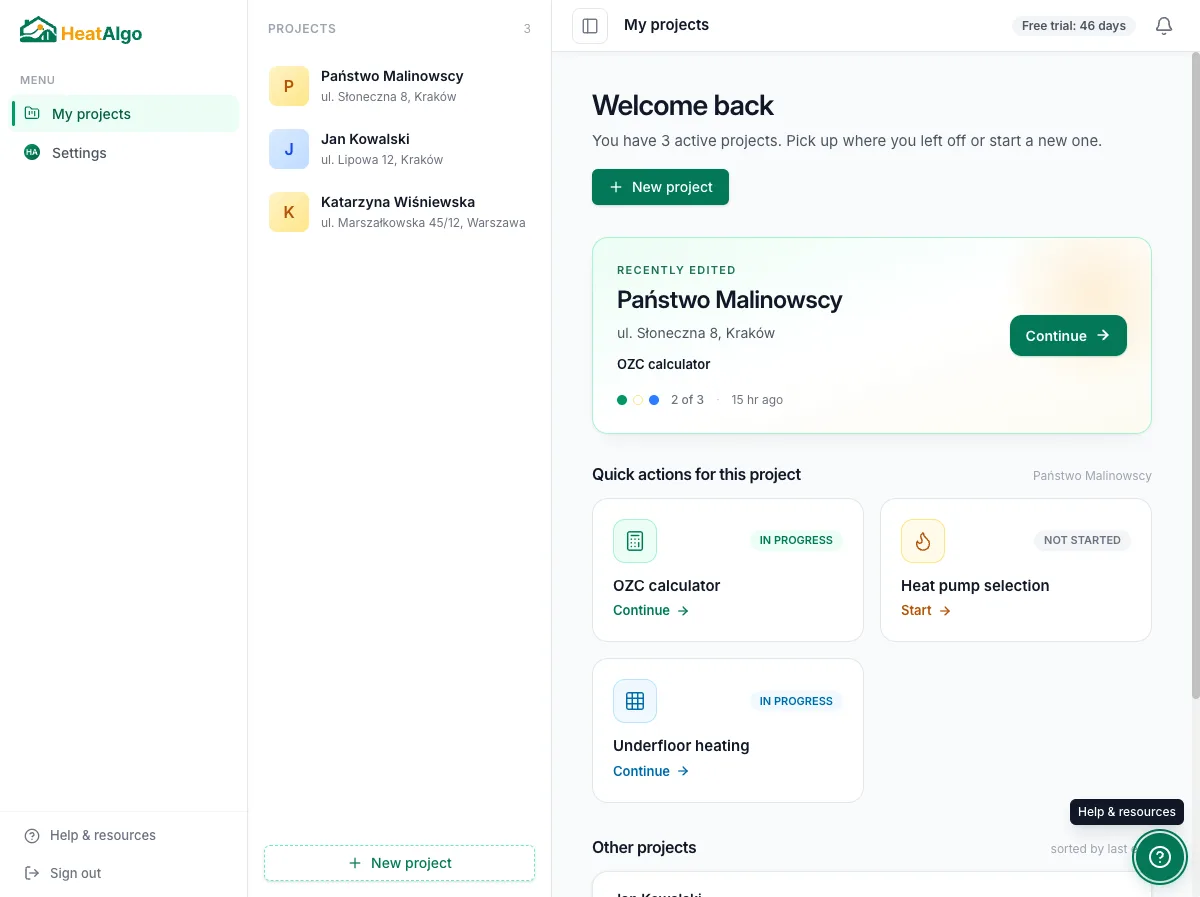
Task: Click the HA settings avatar icon
Action: (x=32, y=152)
